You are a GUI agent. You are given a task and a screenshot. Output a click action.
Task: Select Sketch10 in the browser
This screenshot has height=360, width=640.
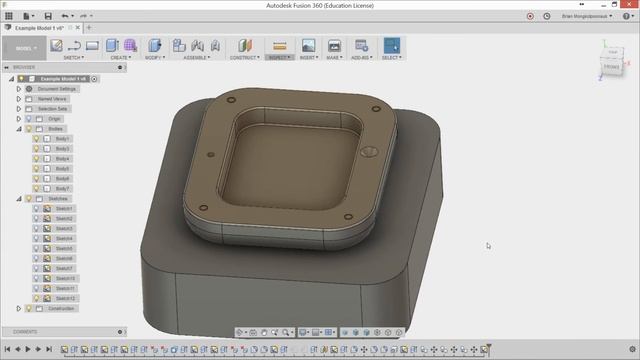[x=65, y=278]
